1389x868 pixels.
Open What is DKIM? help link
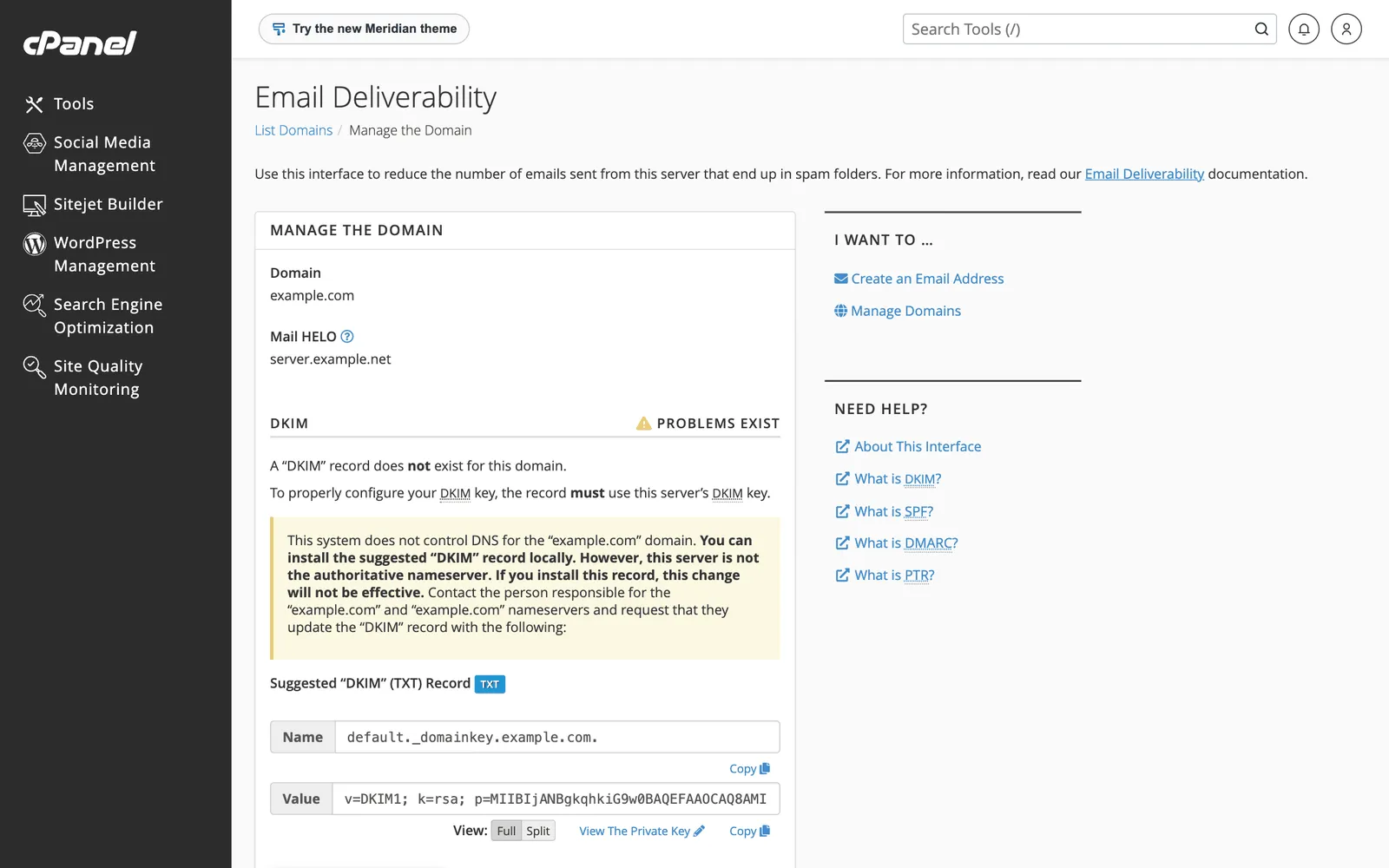tap(888, 479)
